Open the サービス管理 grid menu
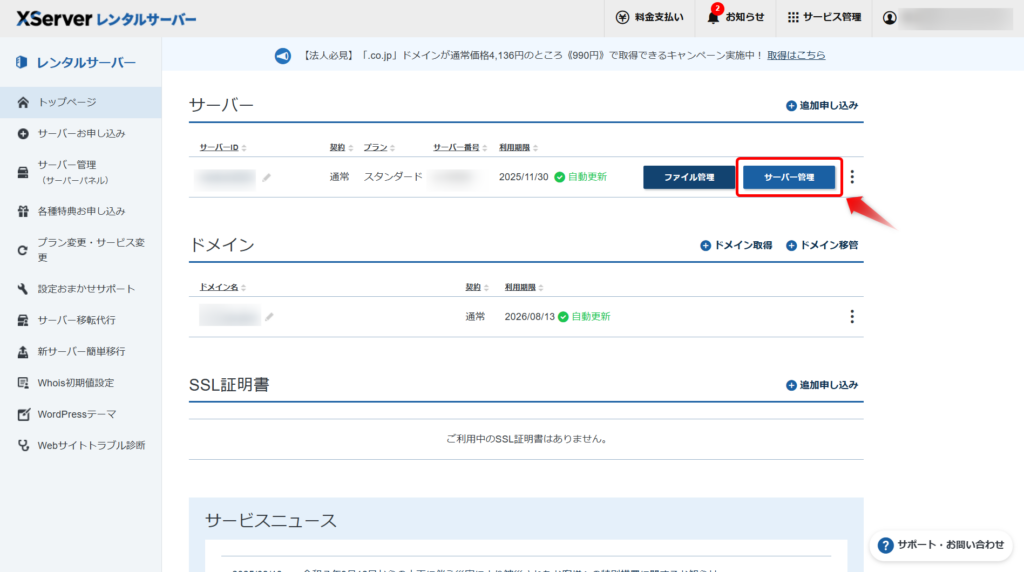The width and height of the screenshot is (1024, 572). pyautogui.click(x=824, y=18)
